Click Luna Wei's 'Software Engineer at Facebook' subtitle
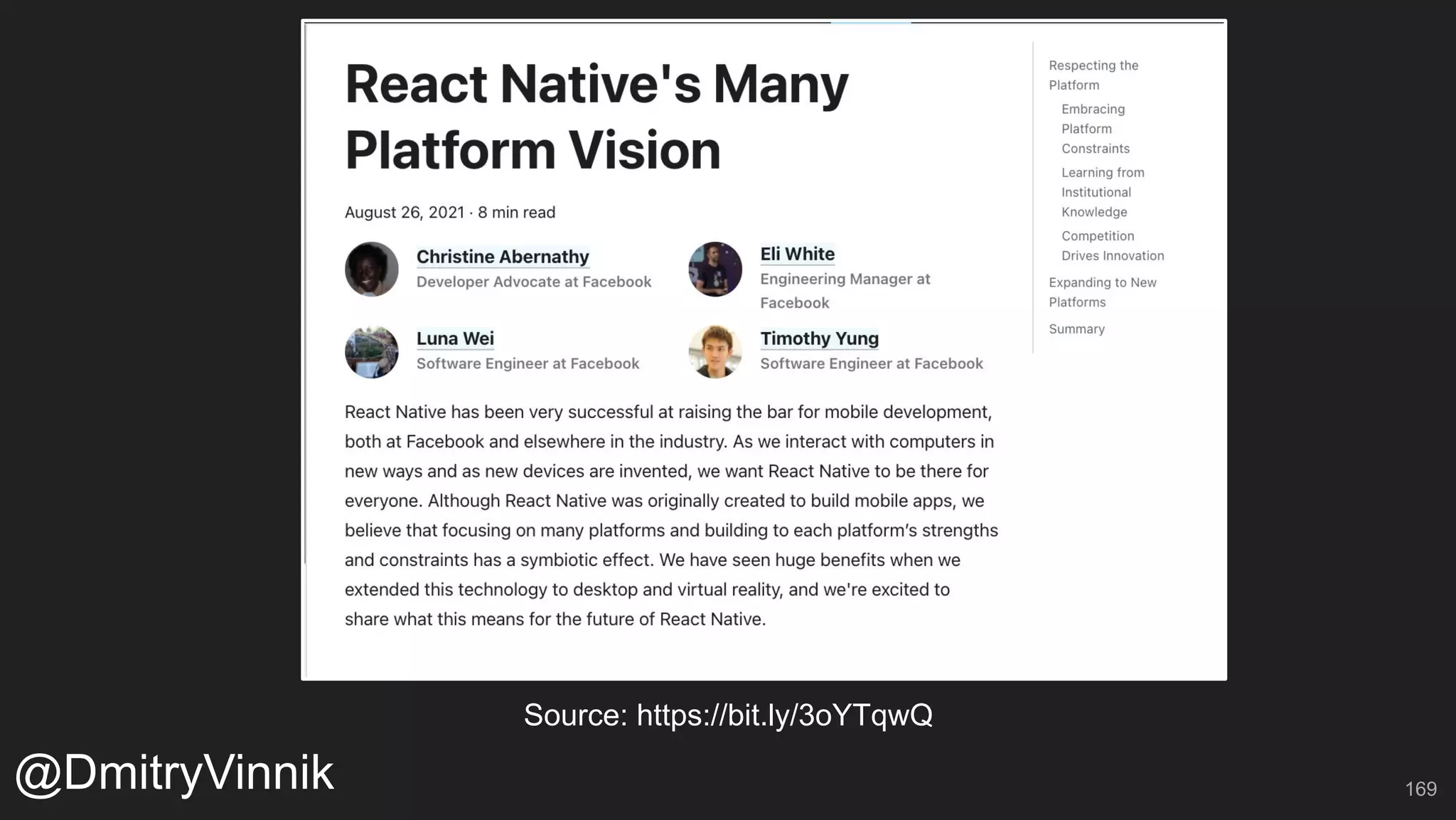 tap(528, 363)
